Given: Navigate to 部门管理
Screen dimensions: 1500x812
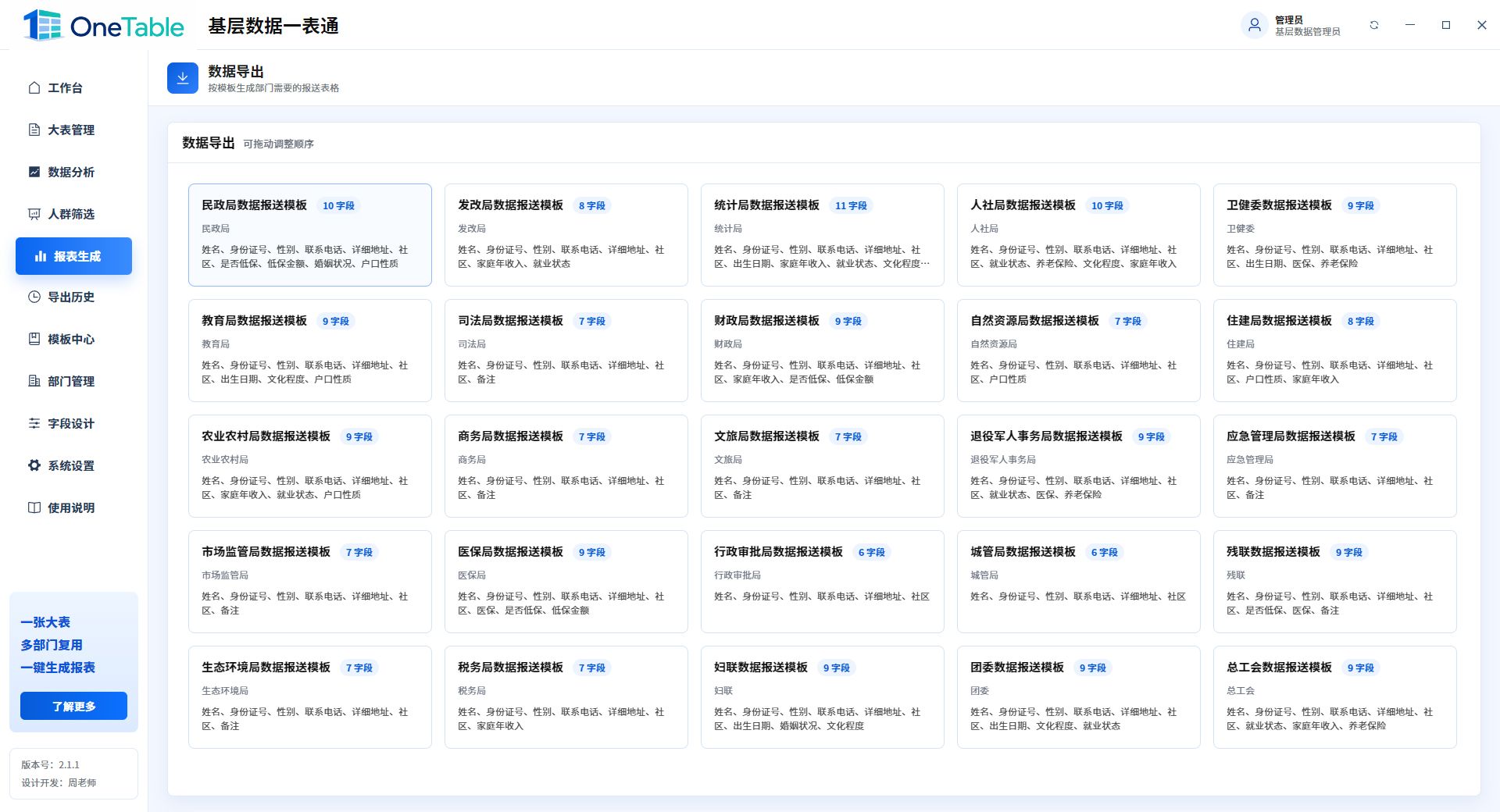Looking at the screenshot, I should [x=73, y=381].
